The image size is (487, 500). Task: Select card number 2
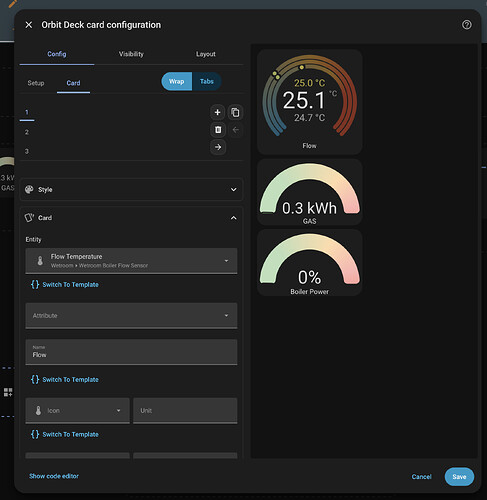(x=27, y=132)
